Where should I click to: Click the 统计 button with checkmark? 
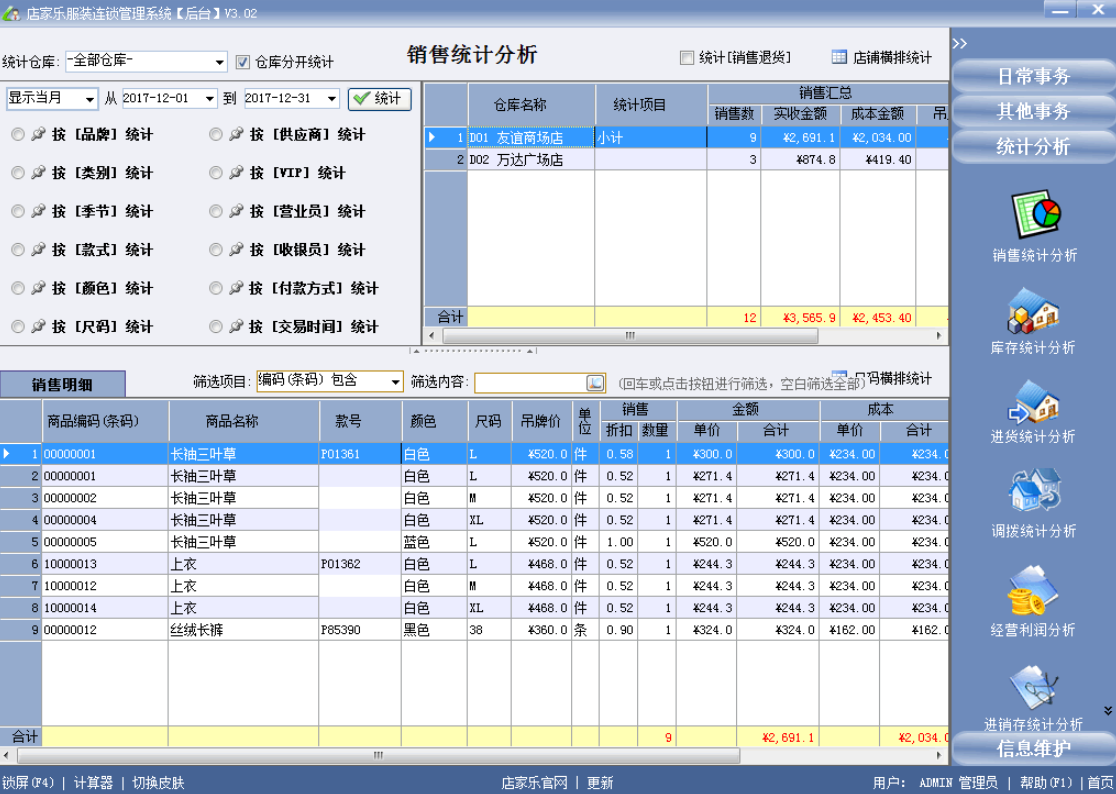click(x=379, y=98)
